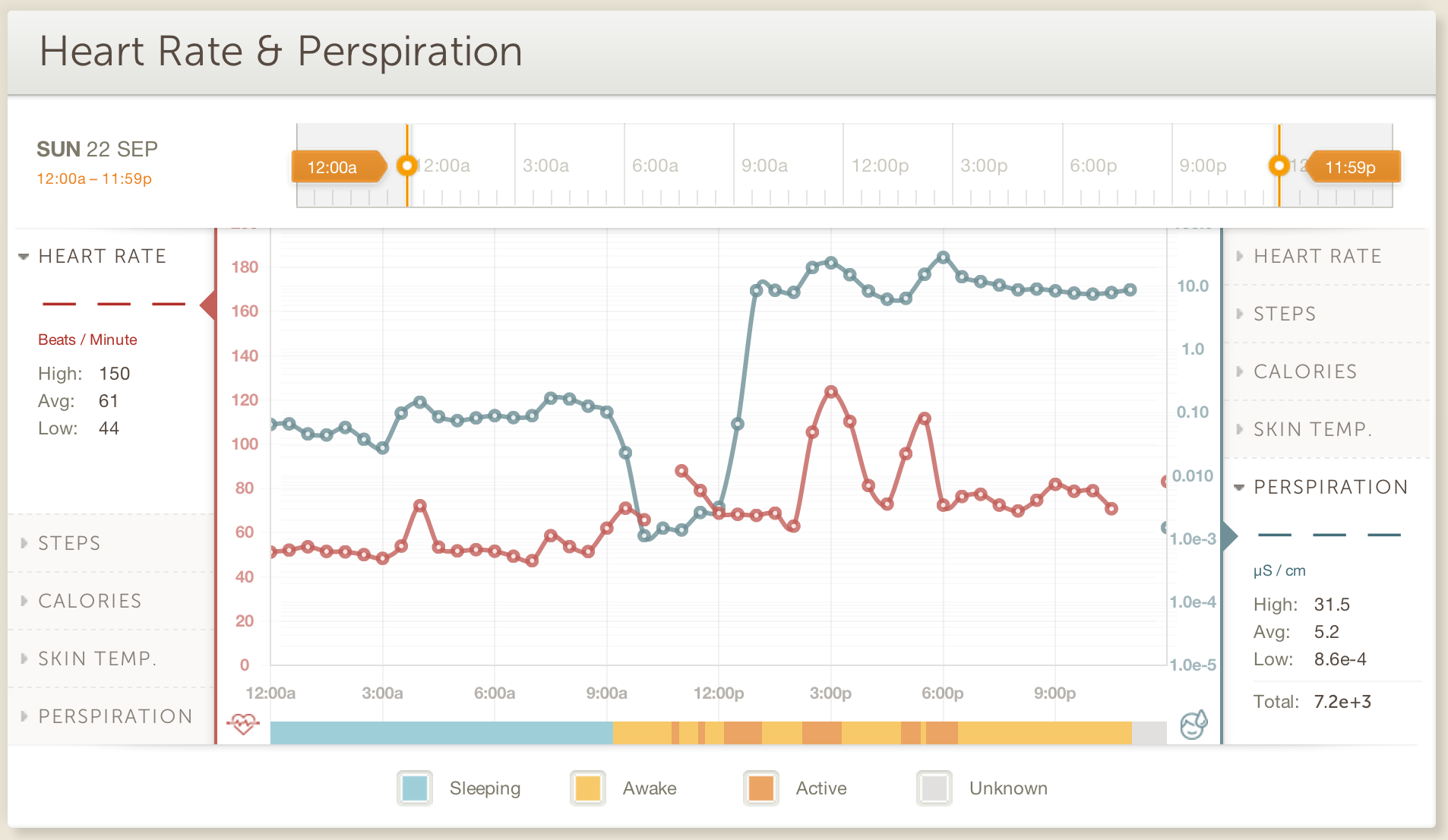This screenshot has width=1448, height=840.
Task: Expand the left Perspiration section
Action: pyautogui.click(x=115, y=716)
